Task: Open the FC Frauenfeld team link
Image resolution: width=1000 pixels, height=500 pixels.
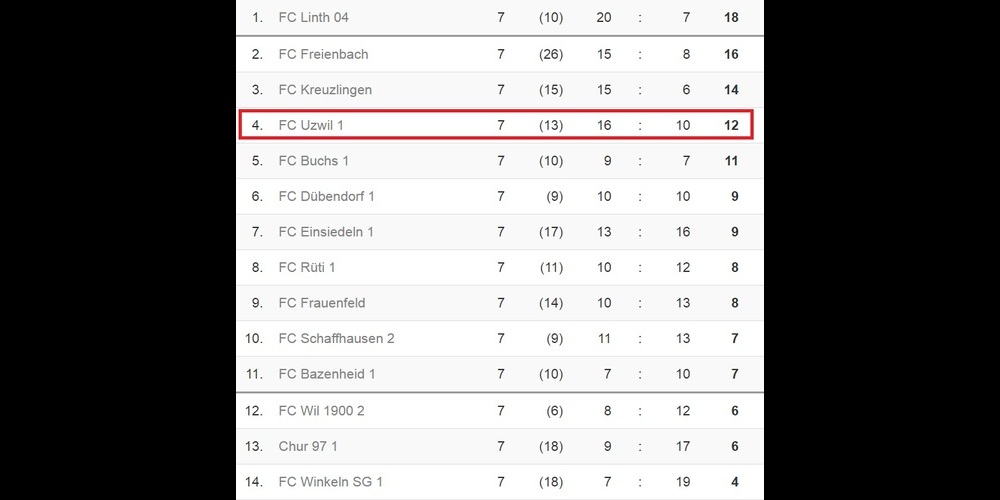Action: (x=322, y=303)
